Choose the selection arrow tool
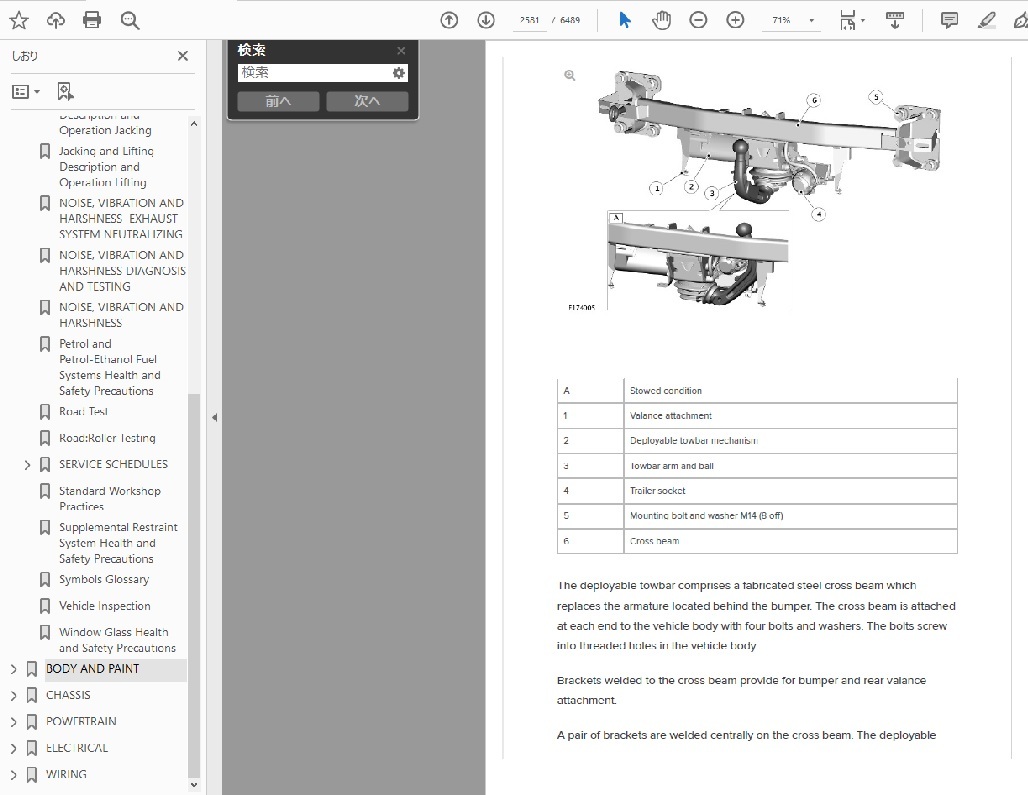1028x795 pixels. pyautogui.click(x=624, y=20)
